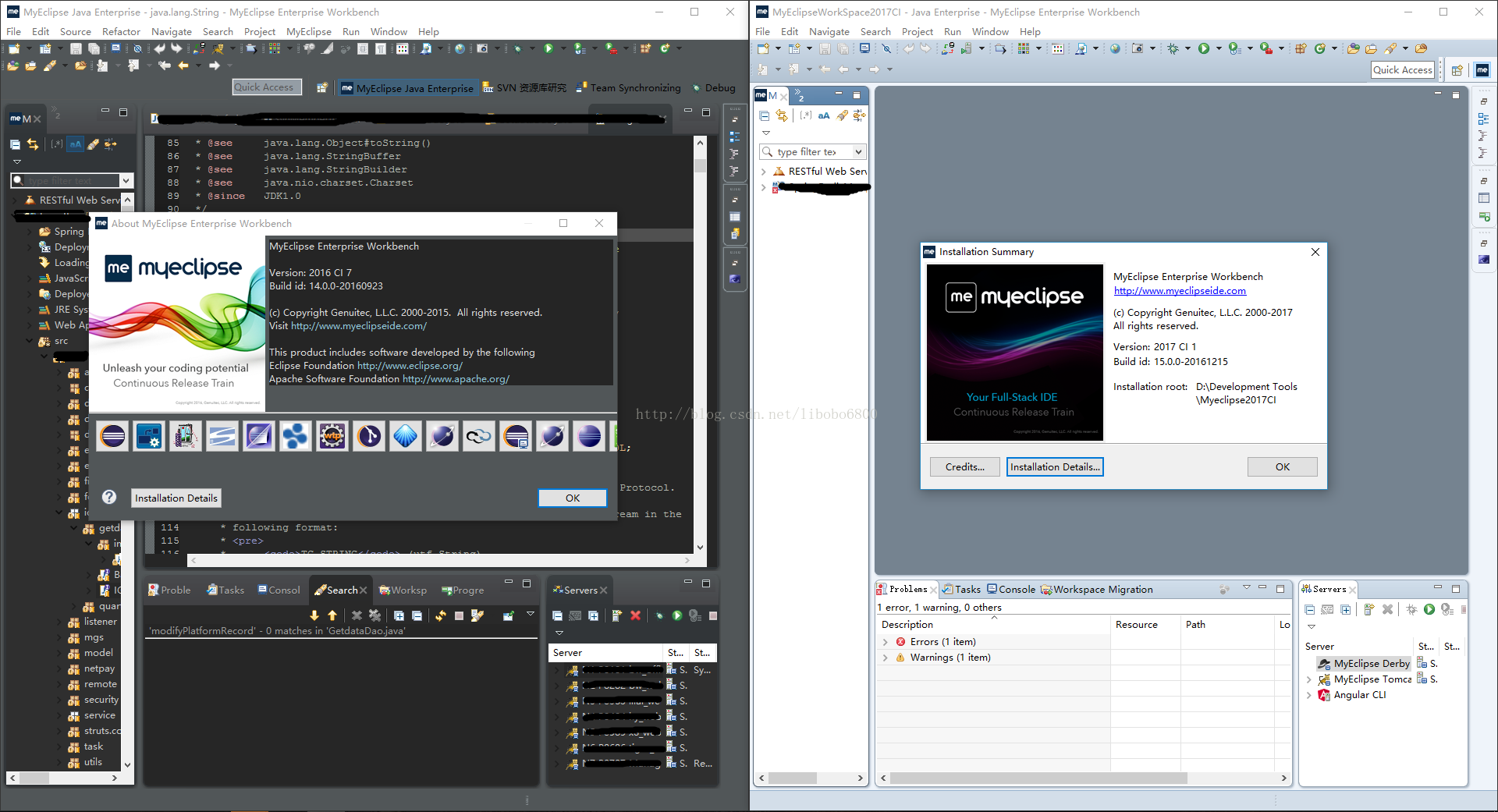Click help question mark in About dialog
The image size is (1498, 812).
click(109, 497)
